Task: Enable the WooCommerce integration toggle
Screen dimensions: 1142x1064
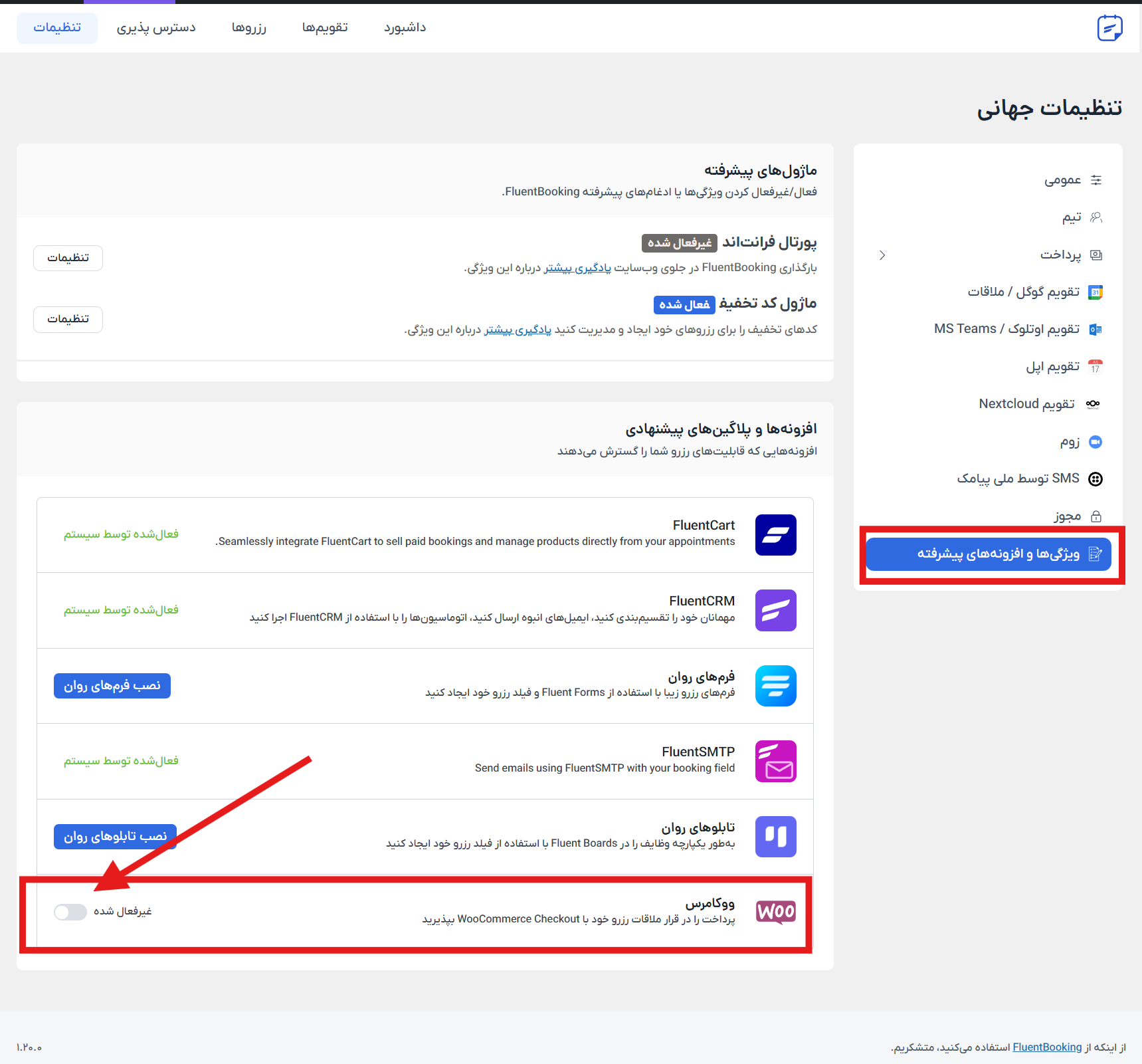Action: [x=70, y=912]
